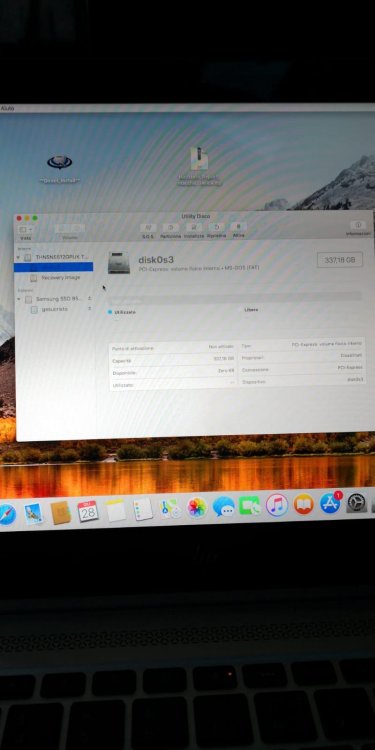This screenshot has height=750, width=375.
Task: Click the Utilizzato legend label
Action: tap(125, 312)
